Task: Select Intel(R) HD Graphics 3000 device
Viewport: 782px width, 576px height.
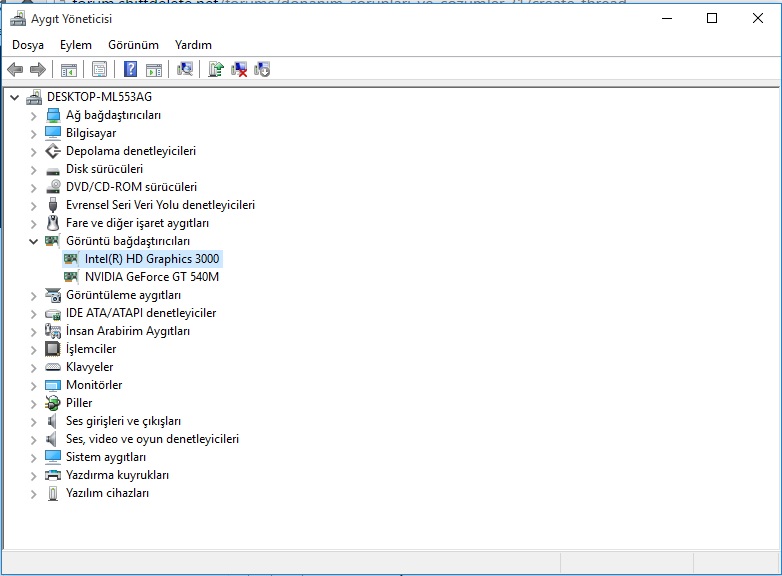Action: tap(151, 259)
